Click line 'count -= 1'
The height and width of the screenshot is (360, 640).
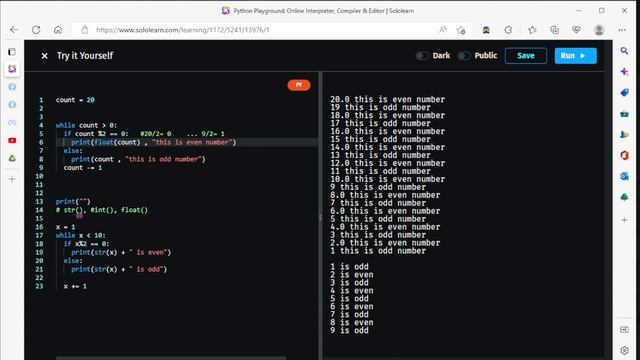click(83, 168)
